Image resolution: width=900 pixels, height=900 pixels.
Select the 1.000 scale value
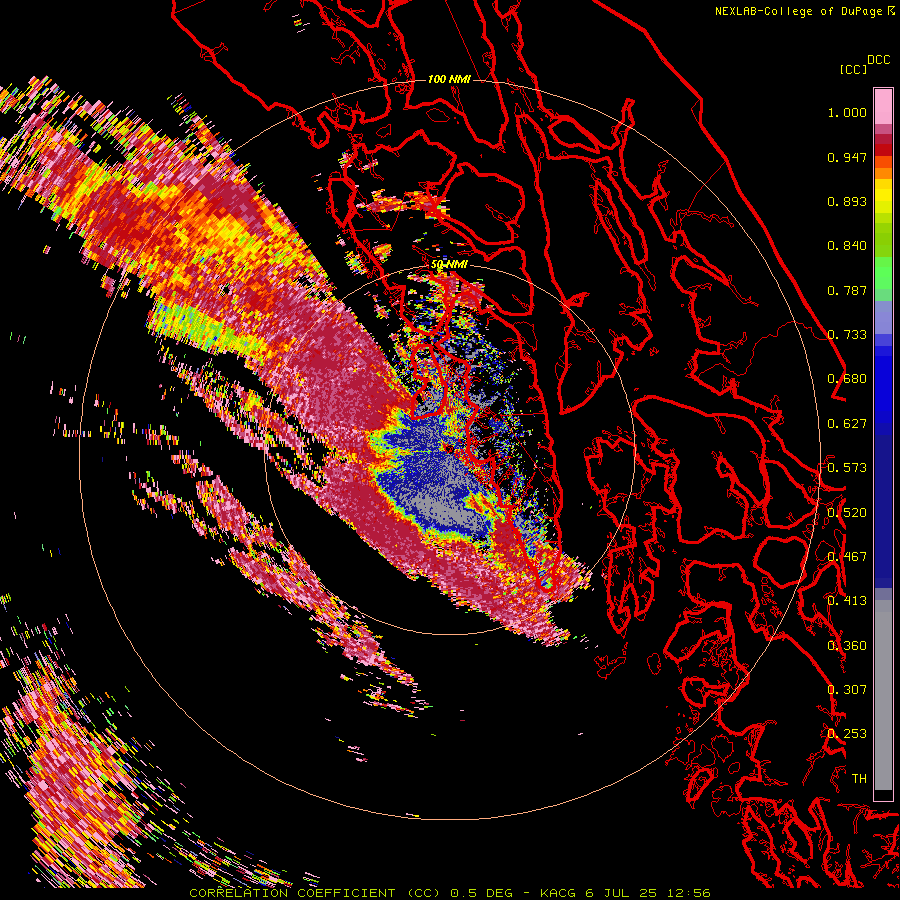click(x=847, y=112)
